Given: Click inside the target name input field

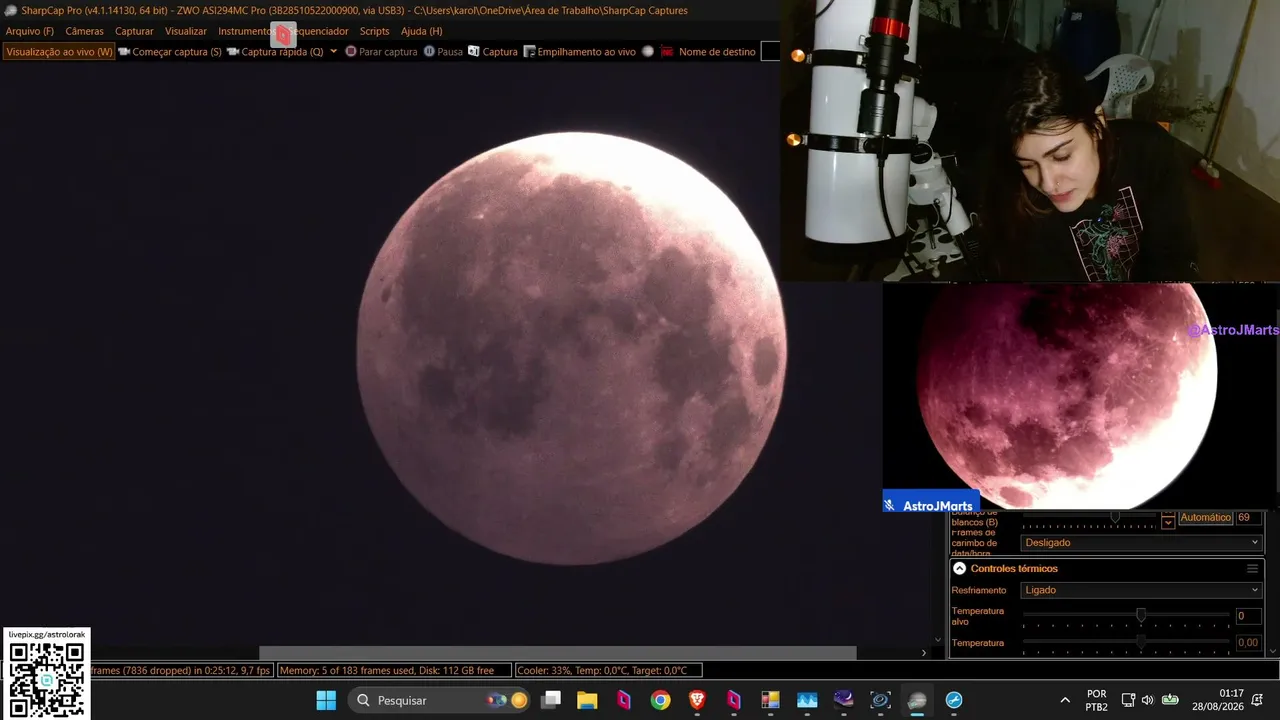Looking at the screenshot, I should 770,51.
